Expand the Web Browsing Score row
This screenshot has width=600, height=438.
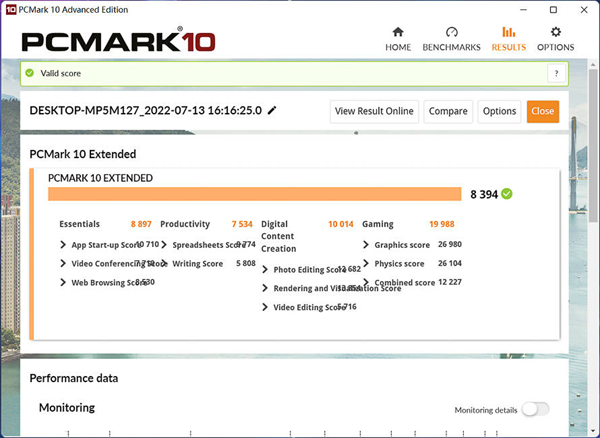click(x=64, y=282)
